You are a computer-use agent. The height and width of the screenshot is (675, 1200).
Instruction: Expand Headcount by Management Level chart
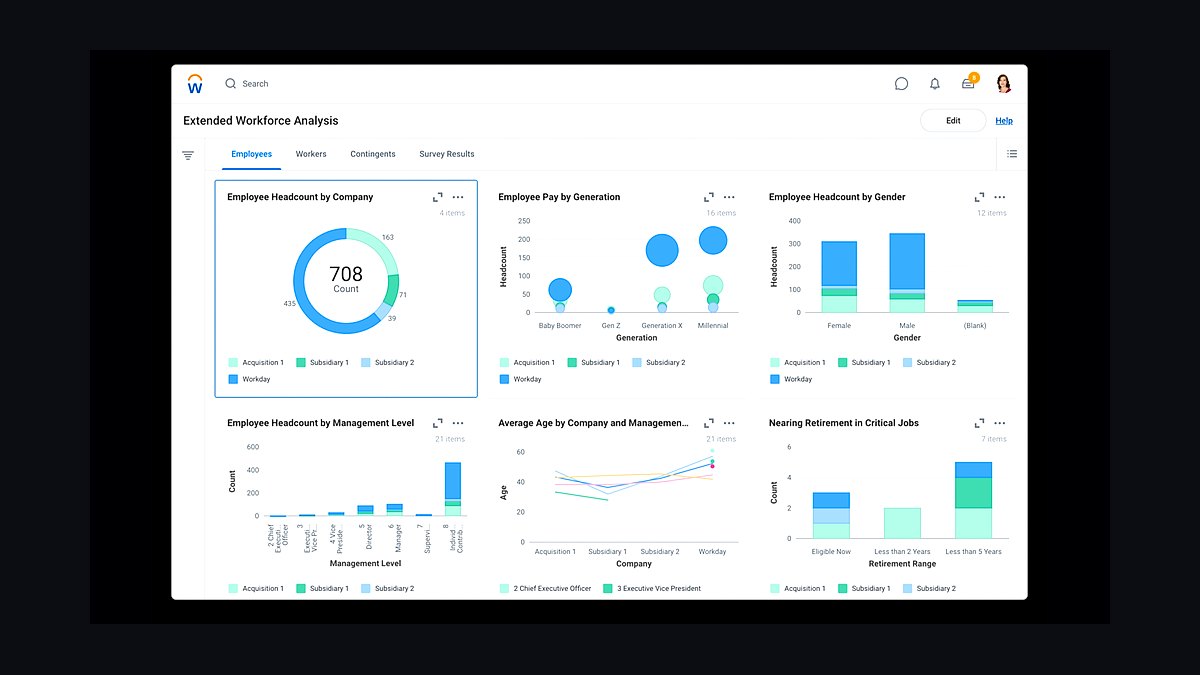click(438, 423)
